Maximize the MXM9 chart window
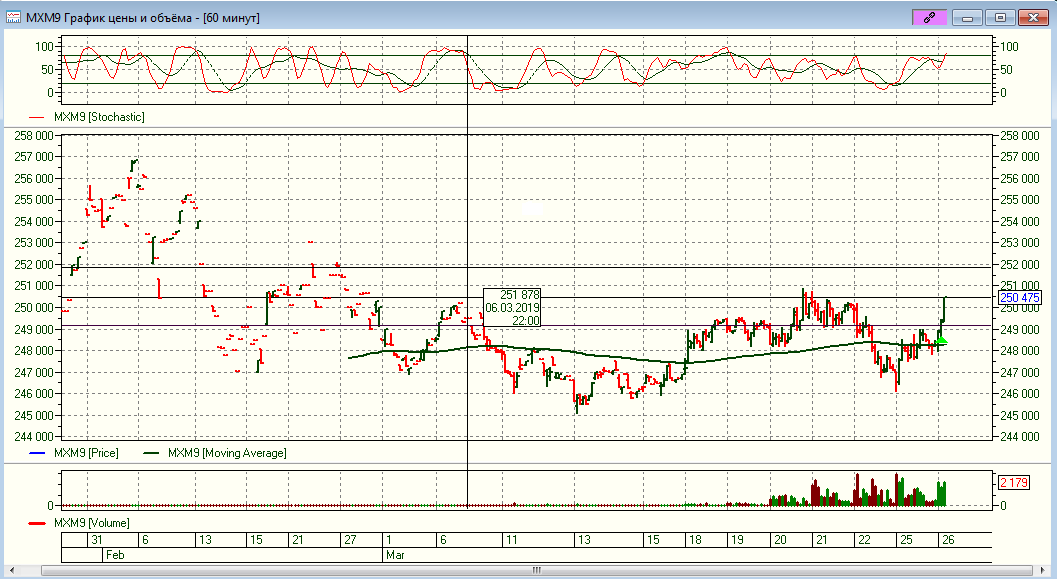 point(999,17)
